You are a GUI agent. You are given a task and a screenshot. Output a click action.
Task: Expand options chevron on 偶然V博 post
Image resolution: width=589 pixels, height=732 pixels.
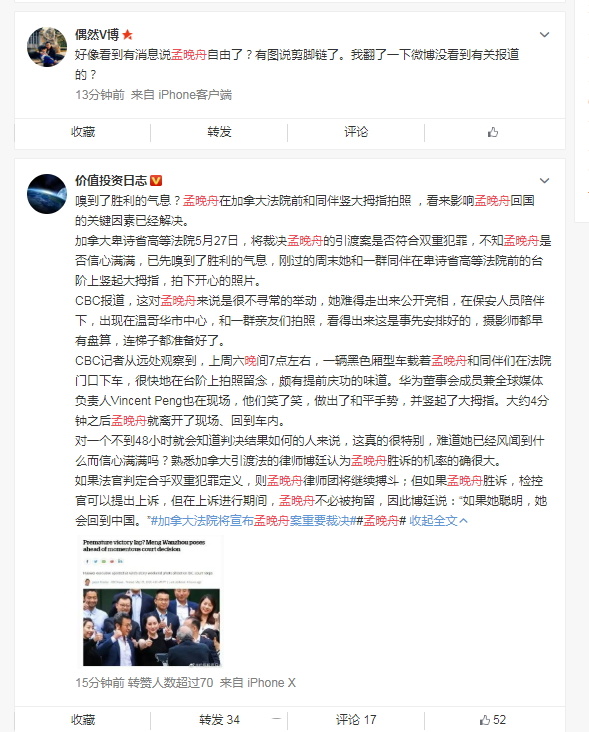(x=544, y=35)
